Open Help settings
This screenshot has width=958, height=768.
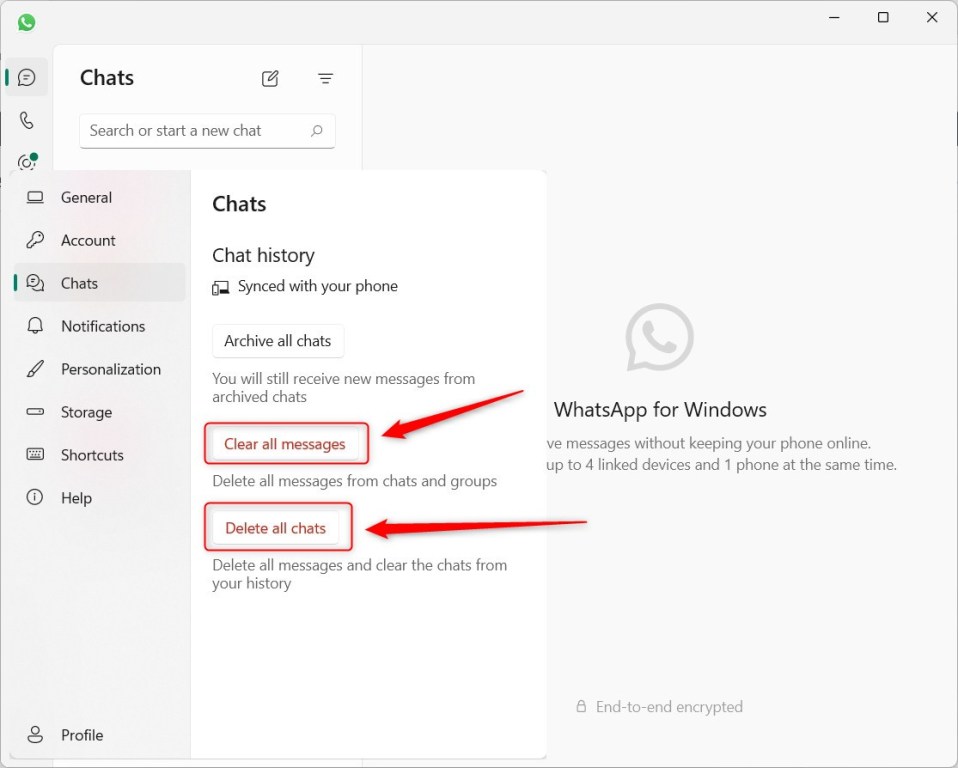pyautogui.click(x=74, y=497)
